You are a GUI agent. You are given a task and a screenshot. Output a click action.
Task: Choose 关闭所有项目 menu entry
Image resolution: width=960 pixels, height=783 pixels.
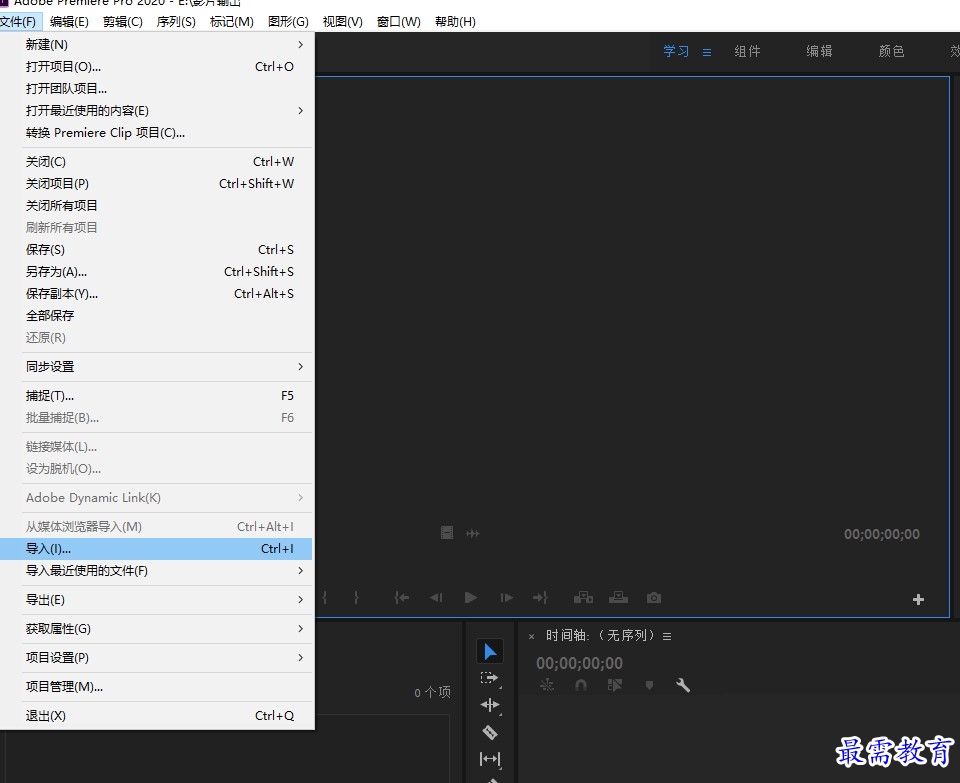(156, 206)
